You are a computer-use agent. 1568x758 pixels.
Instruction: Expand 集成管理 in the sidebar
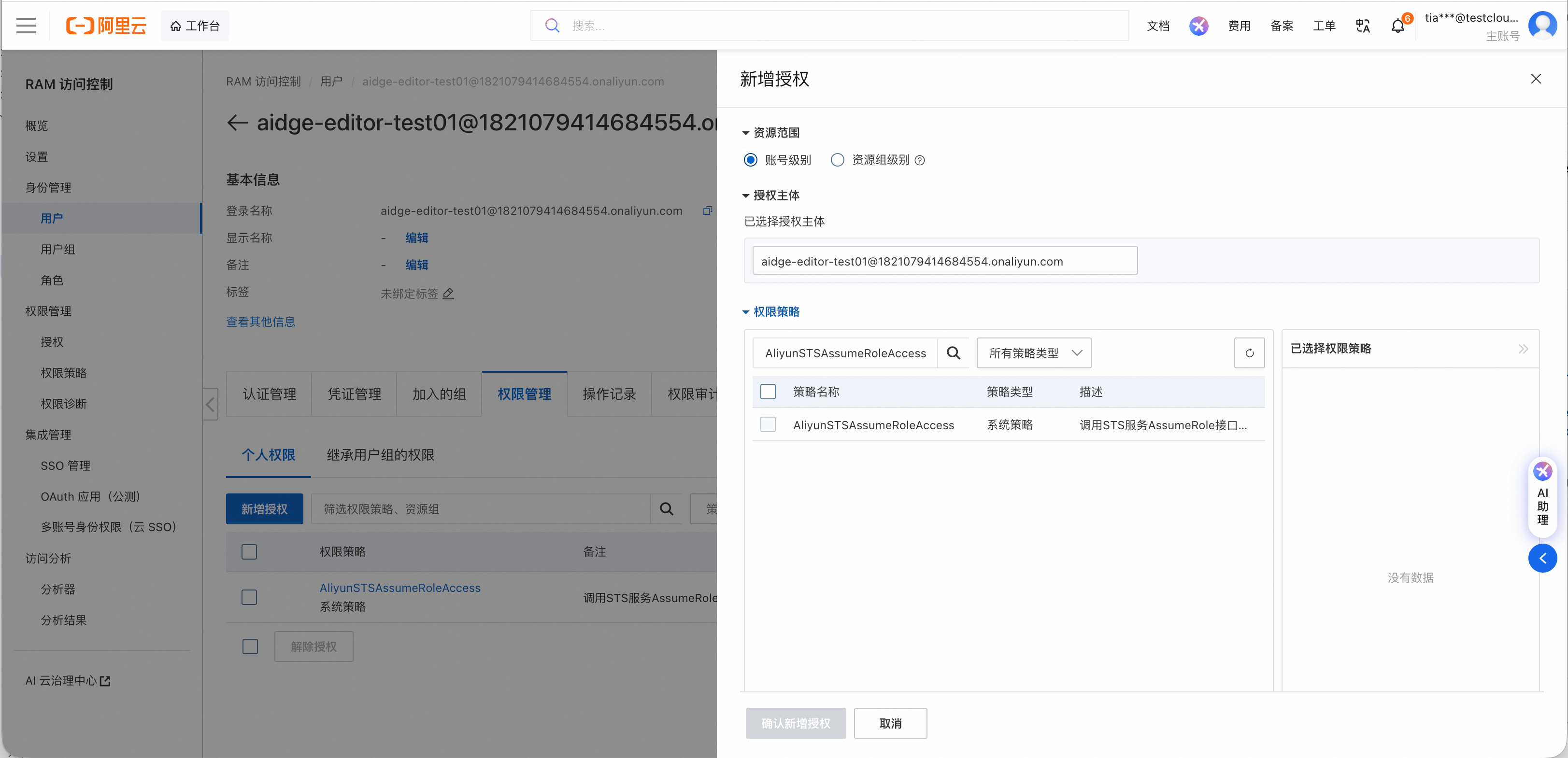pos(49,435)
